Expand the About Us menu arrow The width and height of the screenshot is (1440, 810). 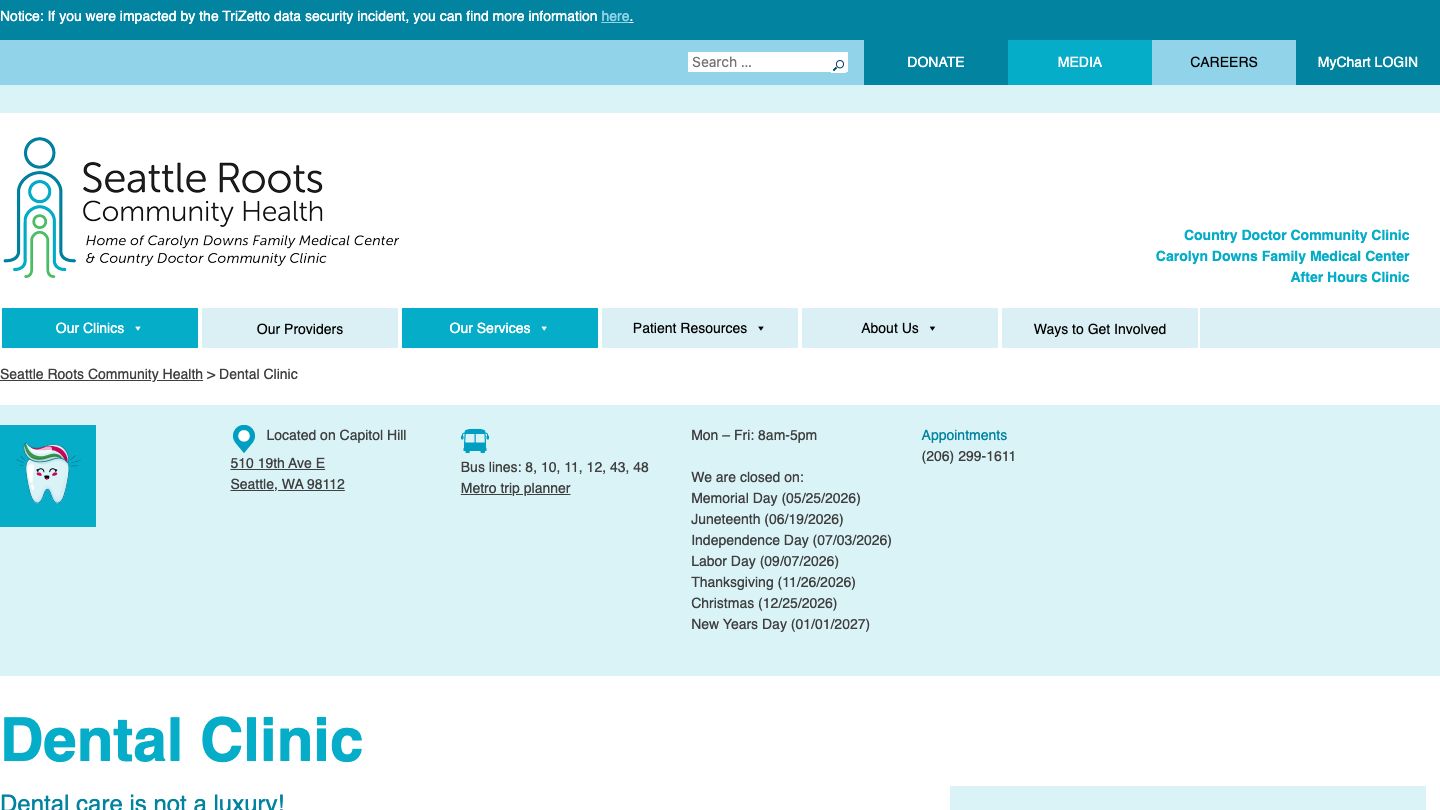[x=932, y=328]
